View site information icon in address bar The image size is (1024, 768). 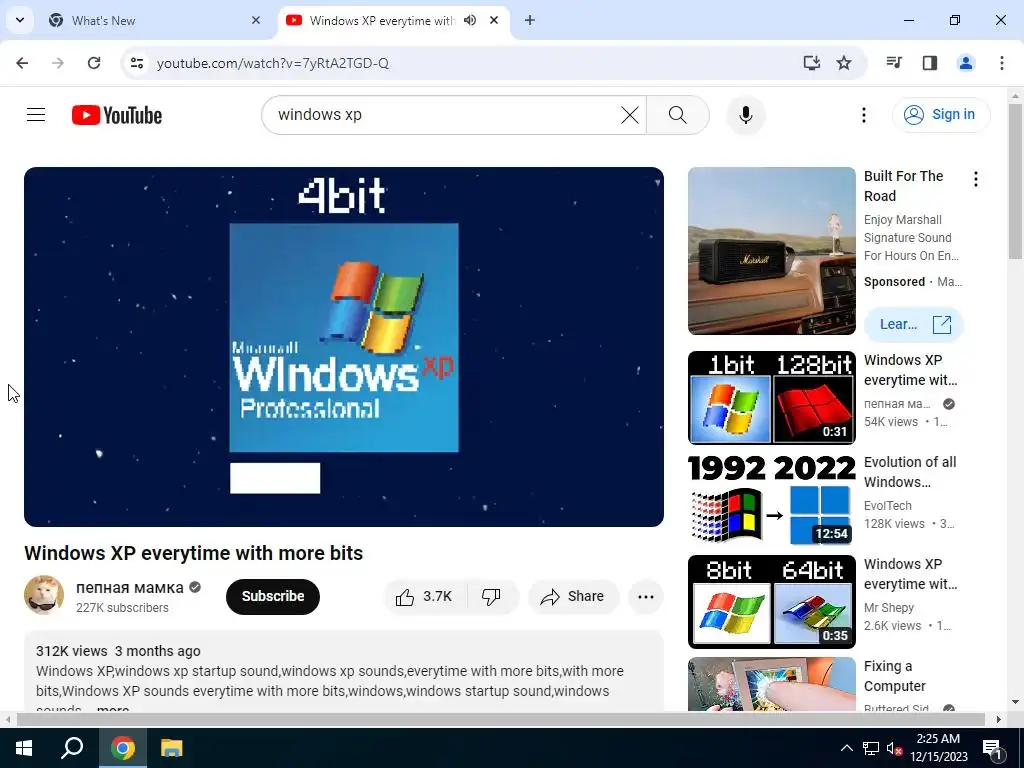[x=136, y=63]
